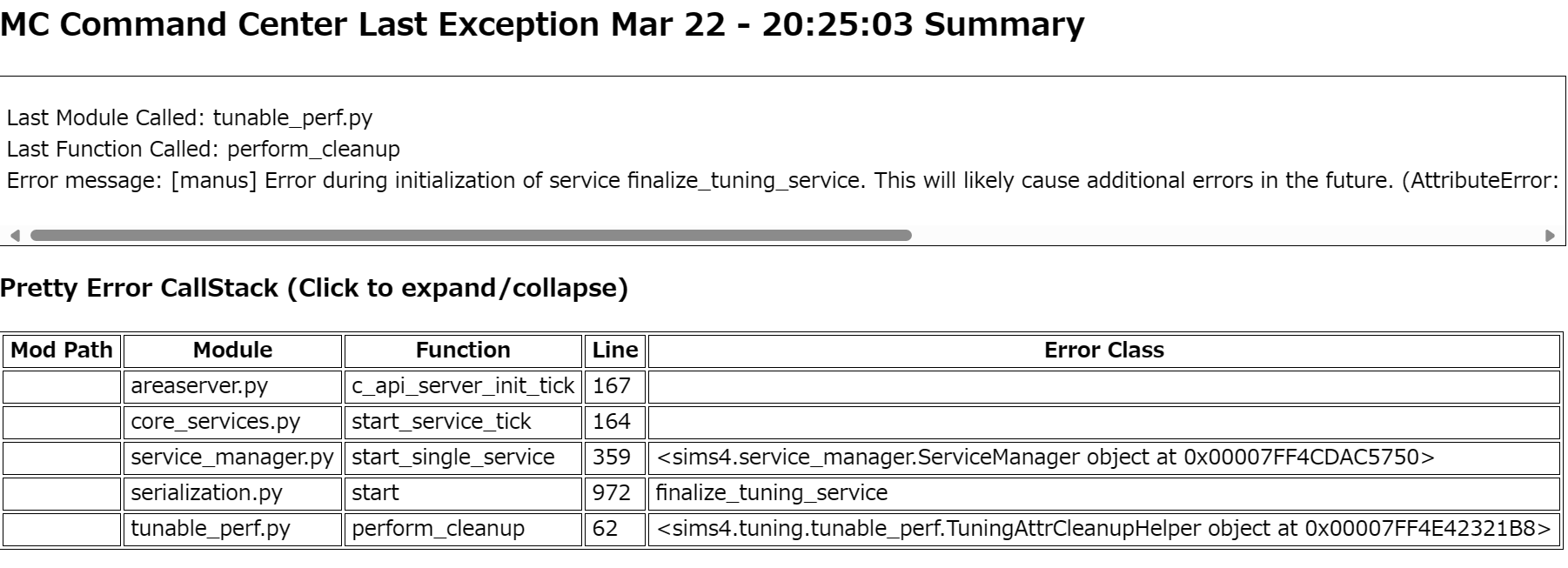This screenshot has width=1568, height=568.
Task: Select the Function column header
Action: (463, 351)
